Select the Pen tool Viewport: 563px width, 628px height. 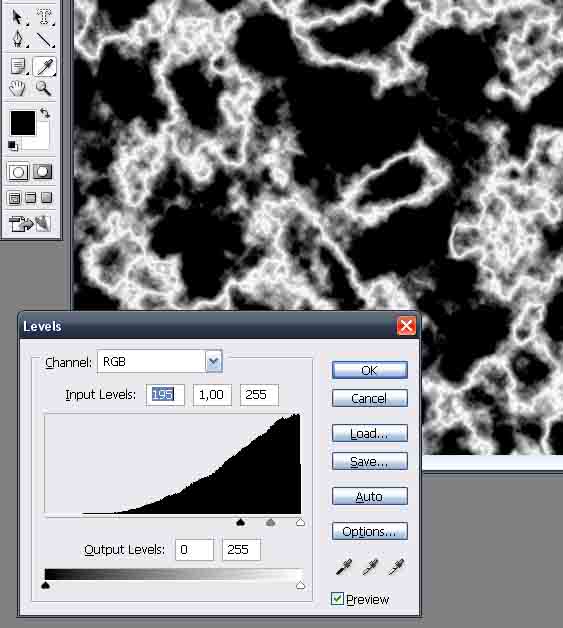(17, 39)
